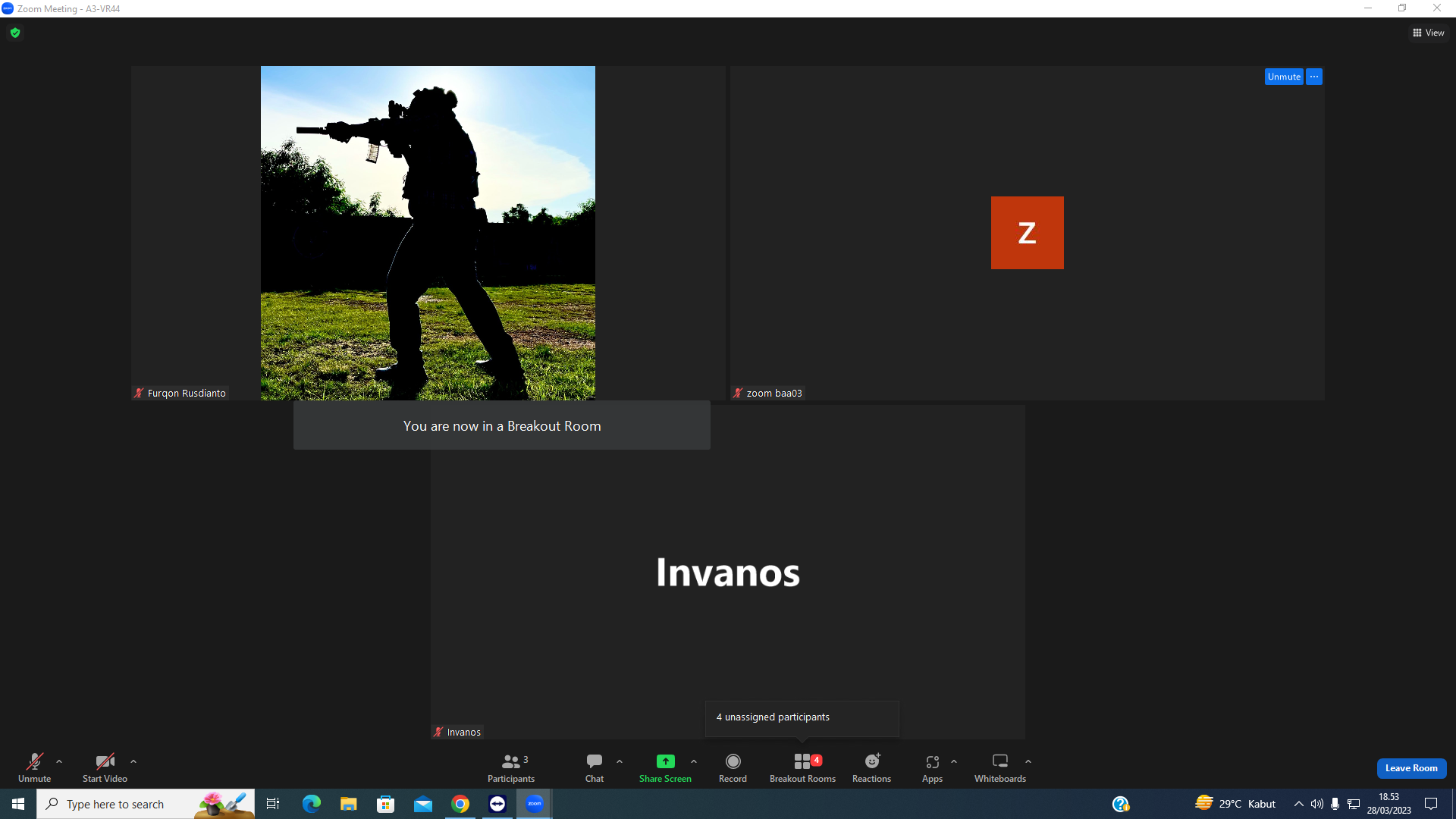Select the Invanos participant tile

pyautogui.click(x=728, y=572)
